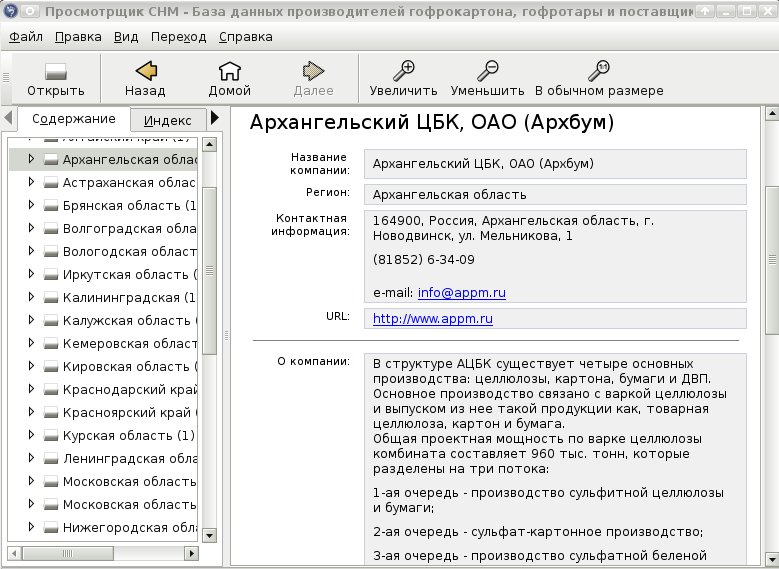This screenshot has width=779, height=569.
Task: Click the toolbar drag handle grip
Action: pyautogui.click(x=6, y=77)
